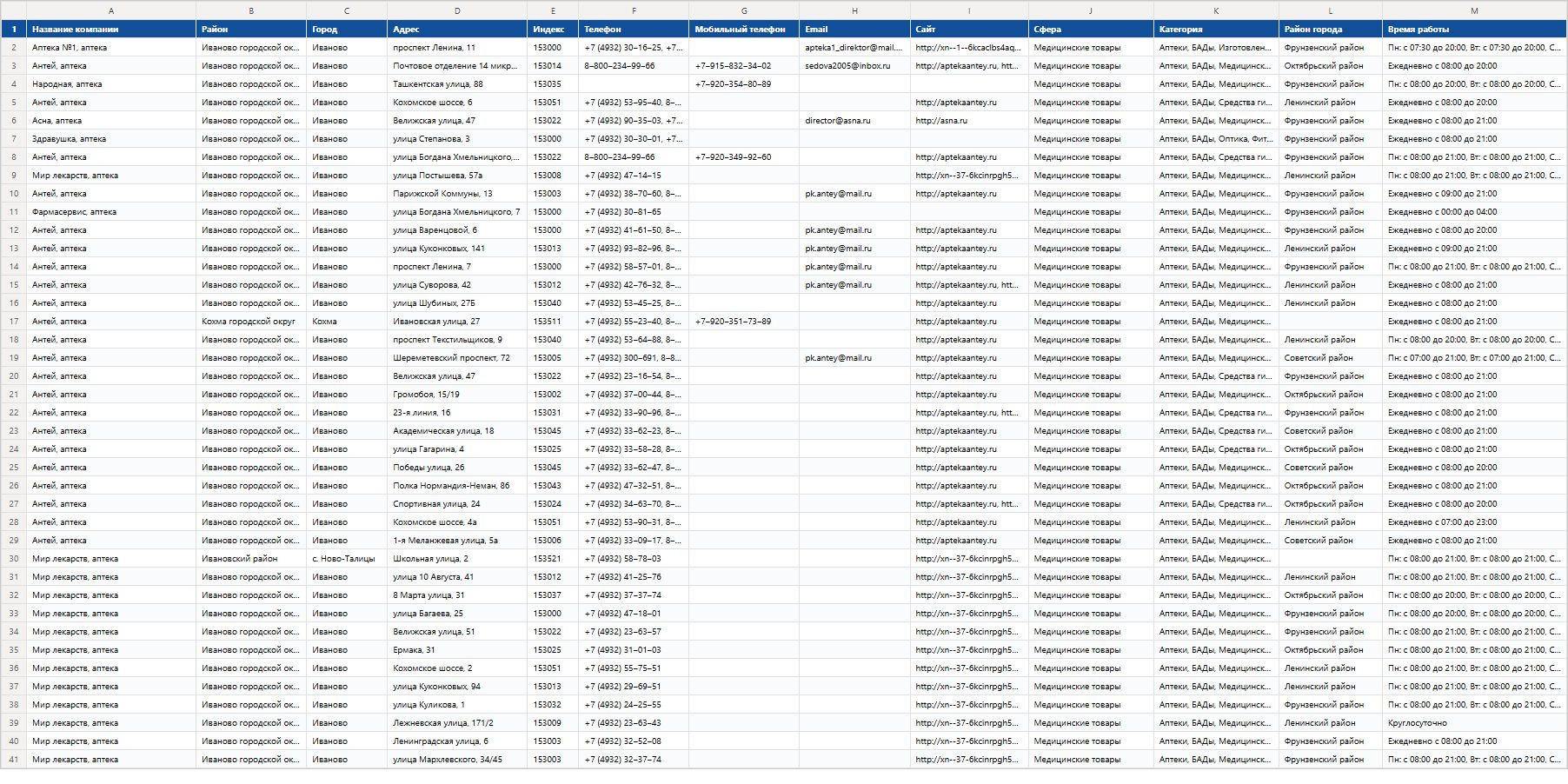The image size is (1568, 784).
Task: Select row 41 using its row number
Action: tap(14, 760)
